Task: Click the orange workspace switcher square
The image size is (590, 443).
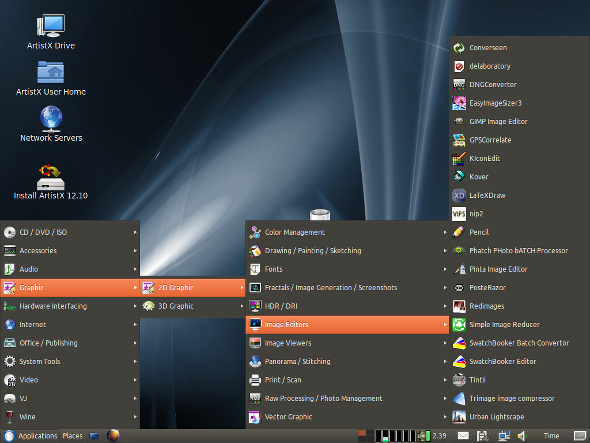Action: (x=362, y=433)
